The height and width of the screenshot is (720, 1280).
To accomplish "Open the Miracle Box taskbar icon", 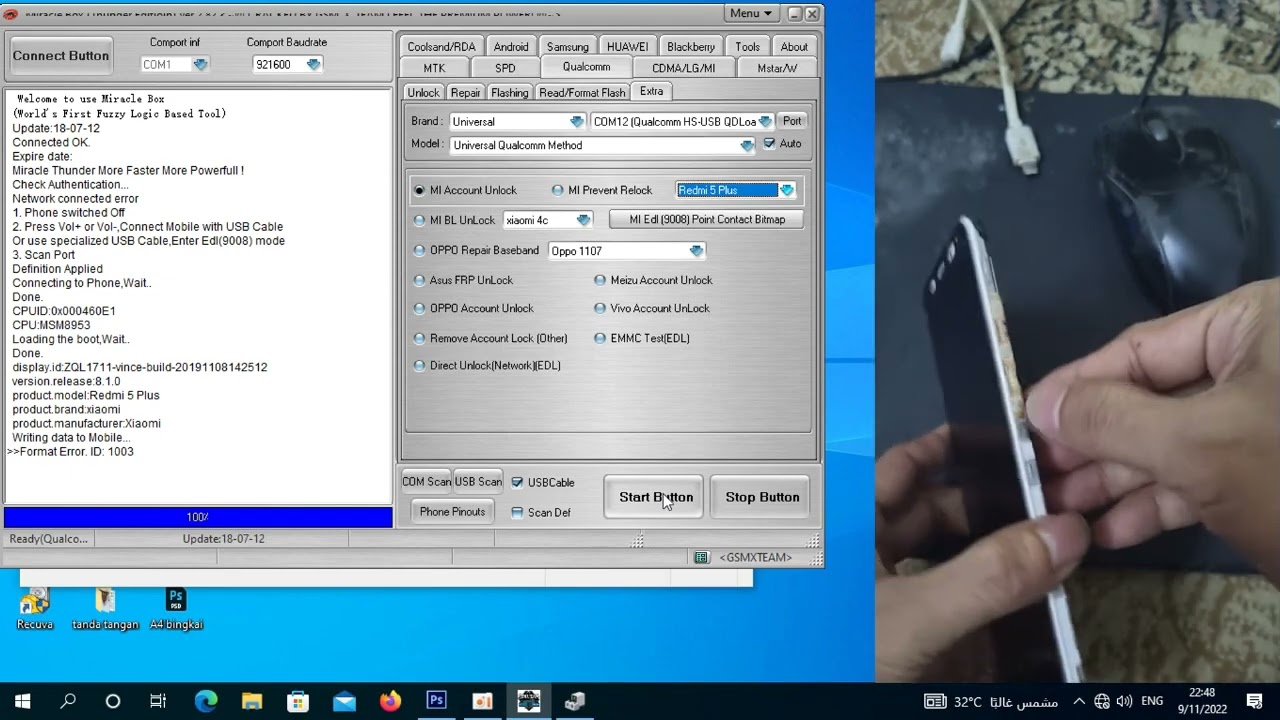I will point(528,701).
